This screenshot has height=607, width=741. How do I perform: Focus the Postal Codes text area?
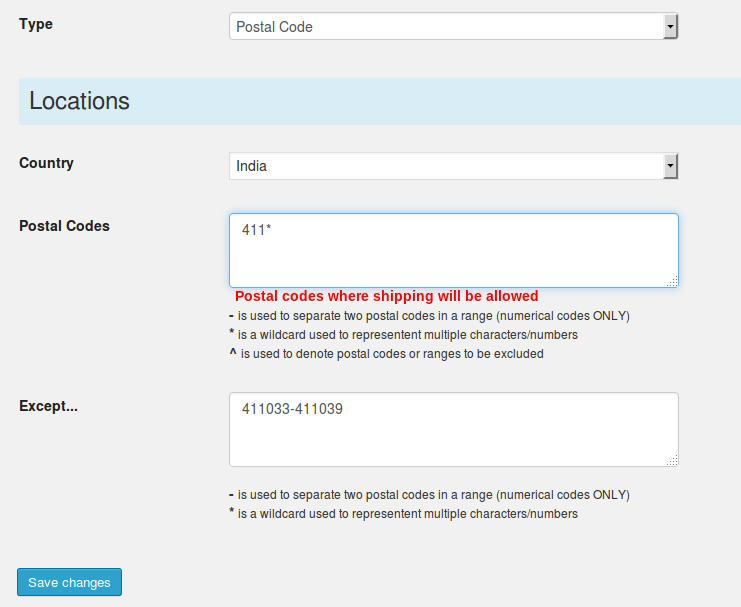click(x=454, y=251)
